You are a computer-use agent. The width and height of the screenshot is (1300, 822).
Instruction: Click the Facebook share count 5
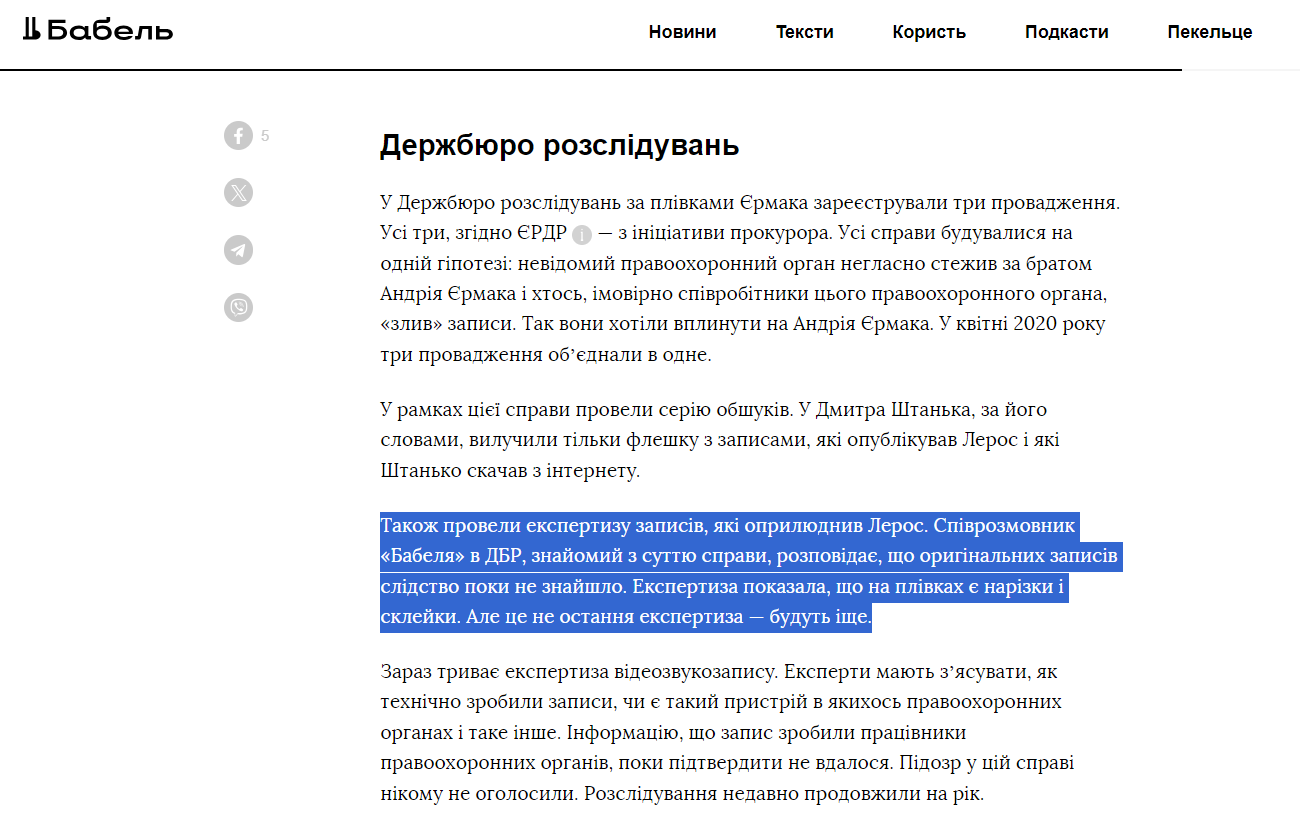pyautogui.click(x=265, y=136)
